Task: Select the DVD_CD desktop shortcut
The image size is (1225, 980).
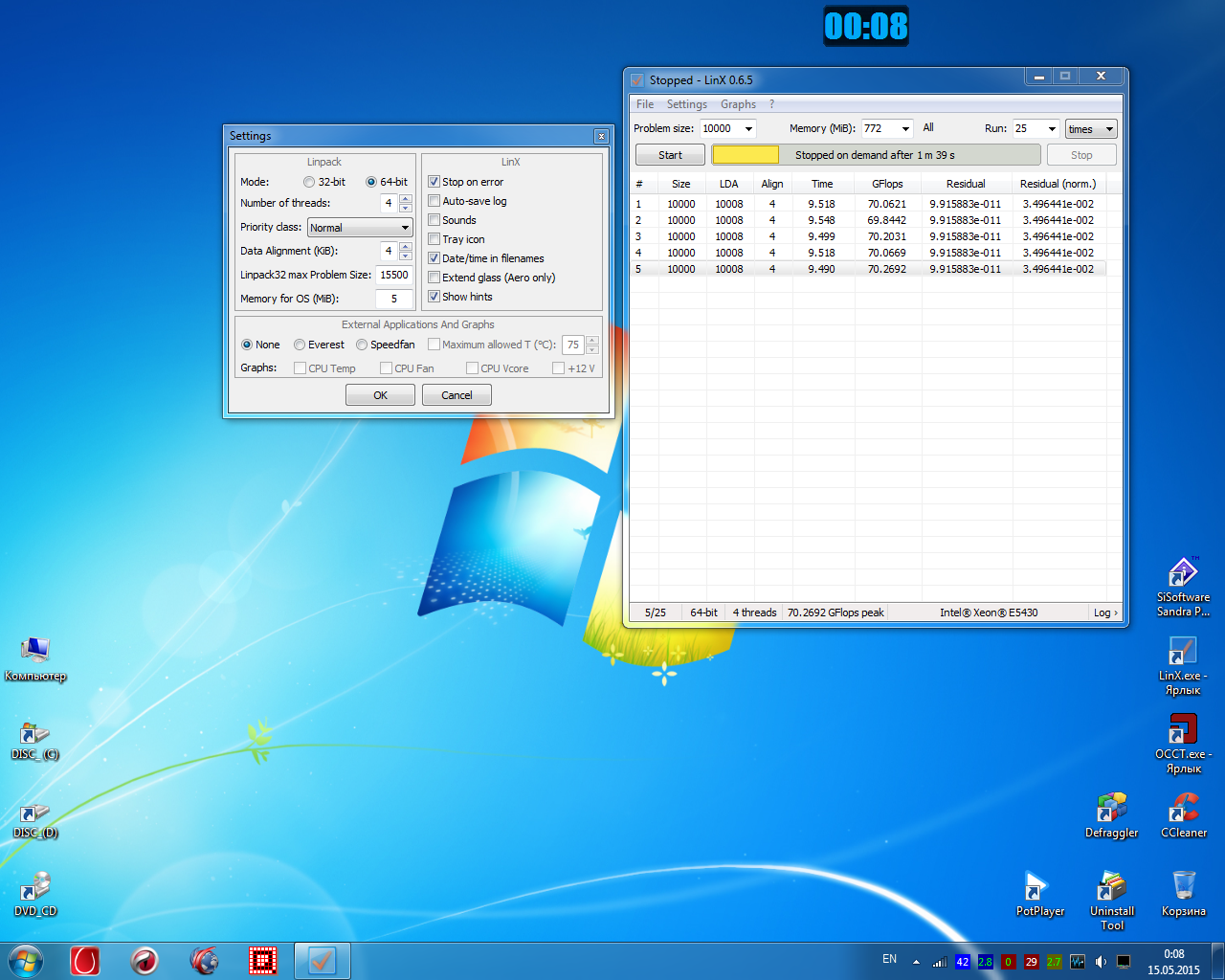Action: 35,896
